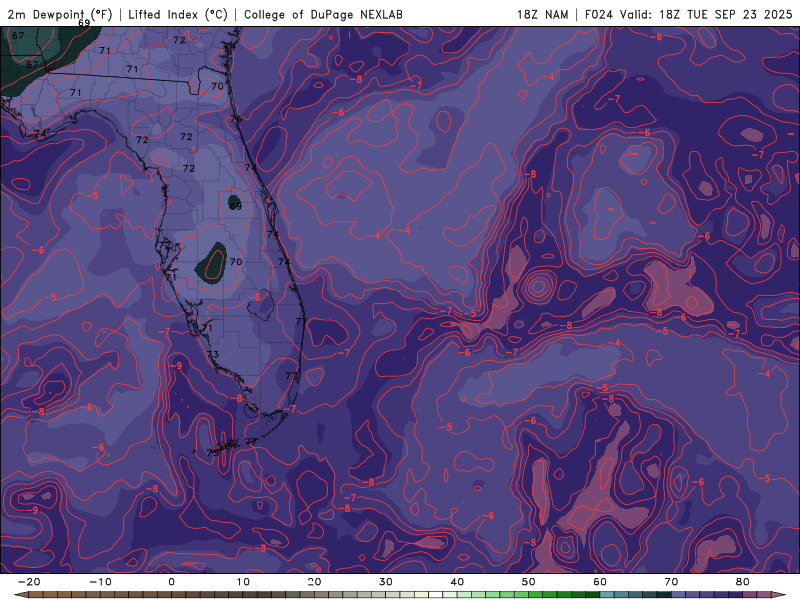Click the left arrow end of the color bar

(19, 595)
